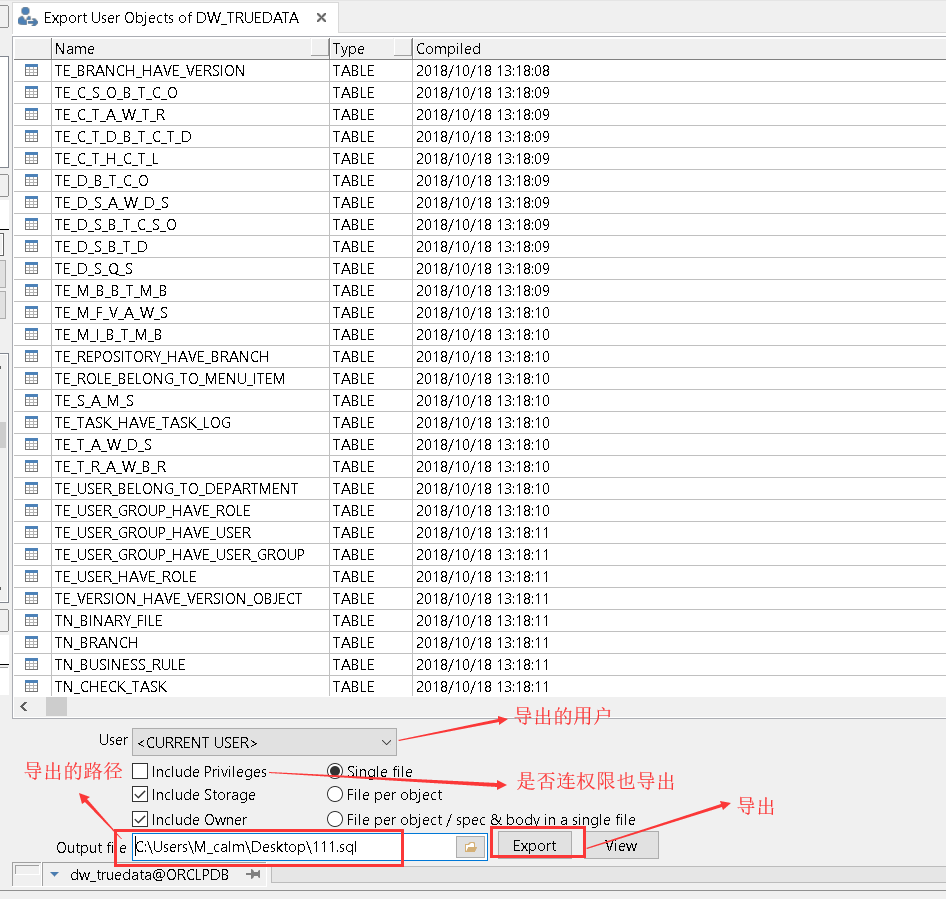This screenshot has height=899, width=946.
Task: Click table icon of TE_BRANCH_HAVE_VERSION row
Action: coord(31,71)
